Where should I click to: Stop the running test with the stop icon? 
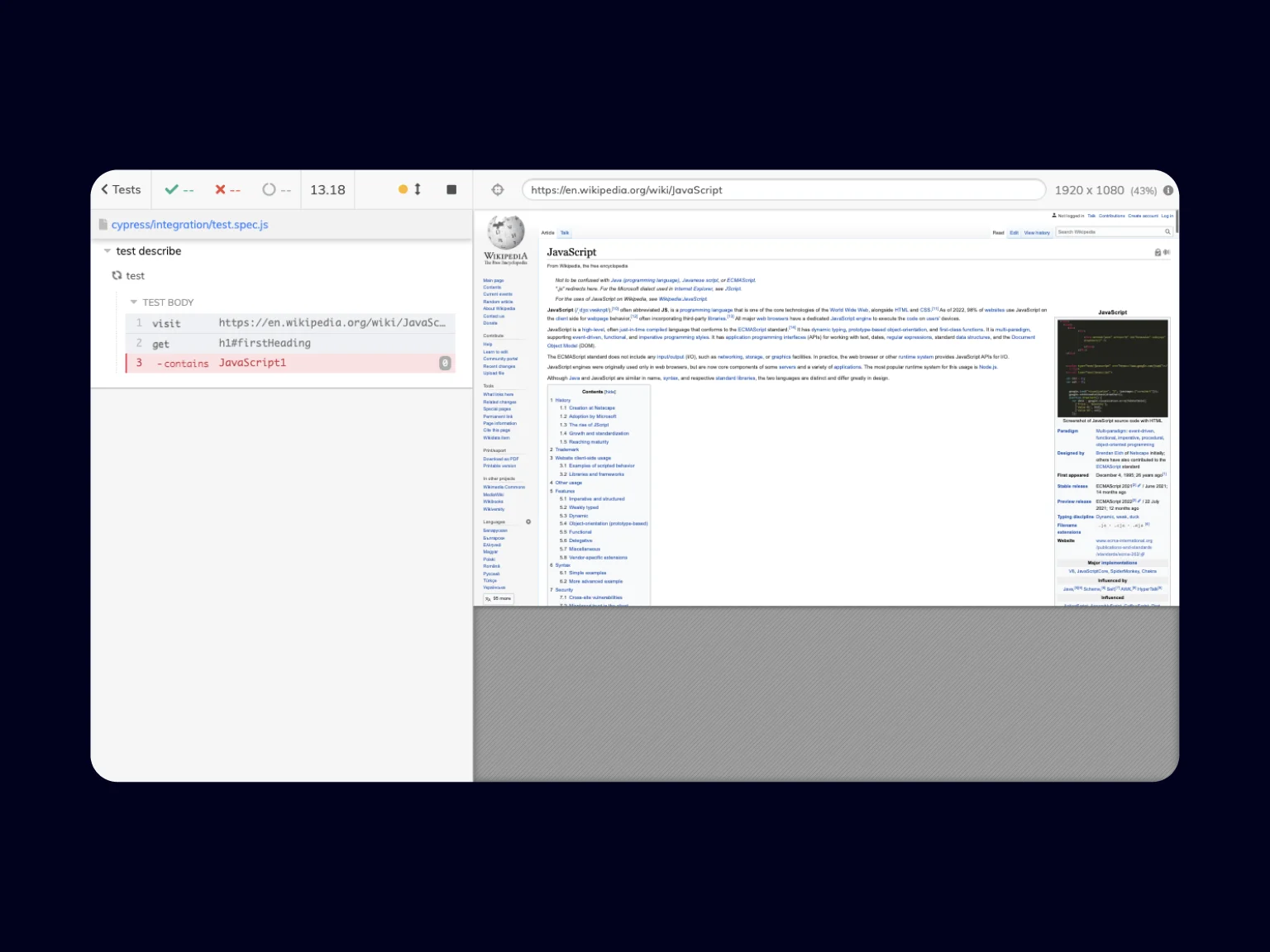click(451, 189)
